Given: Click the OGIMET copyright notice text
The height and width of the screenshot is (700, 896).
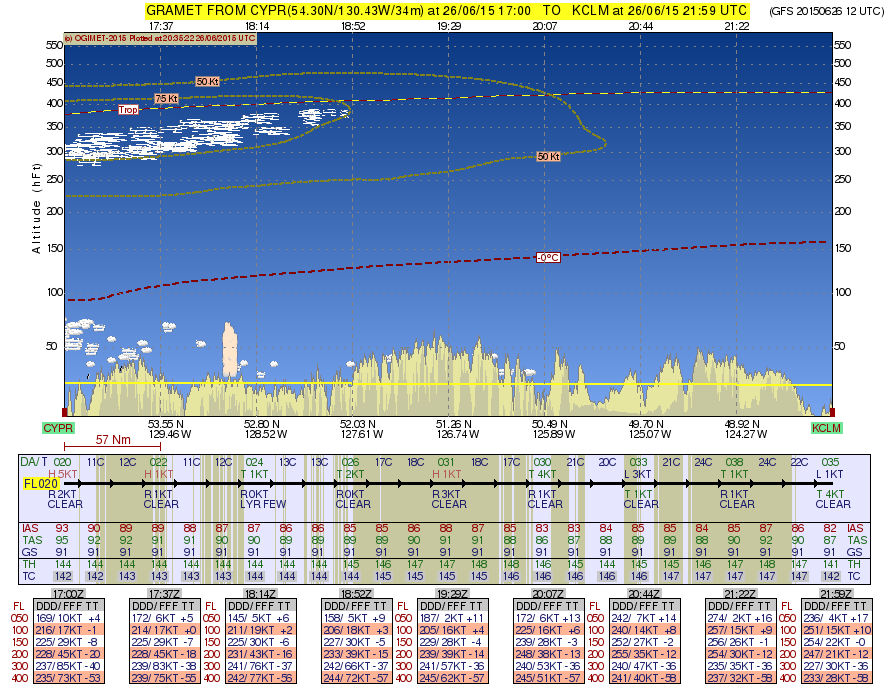Looking at the screenshot, I should coord(160,38).
